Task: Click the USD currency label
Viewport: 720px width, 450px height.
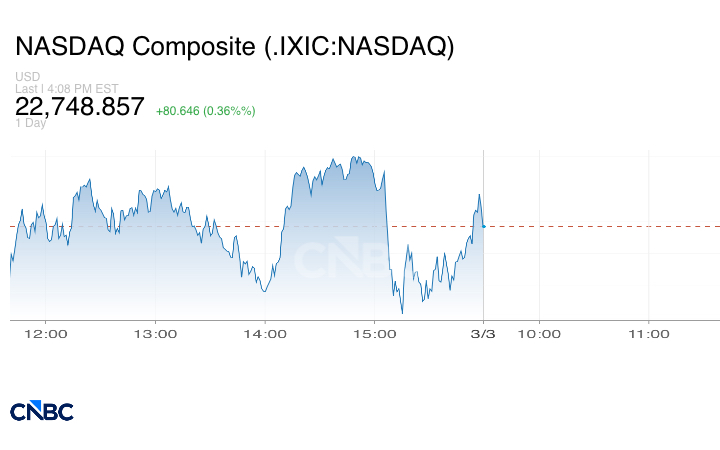Action: (26, 77)
